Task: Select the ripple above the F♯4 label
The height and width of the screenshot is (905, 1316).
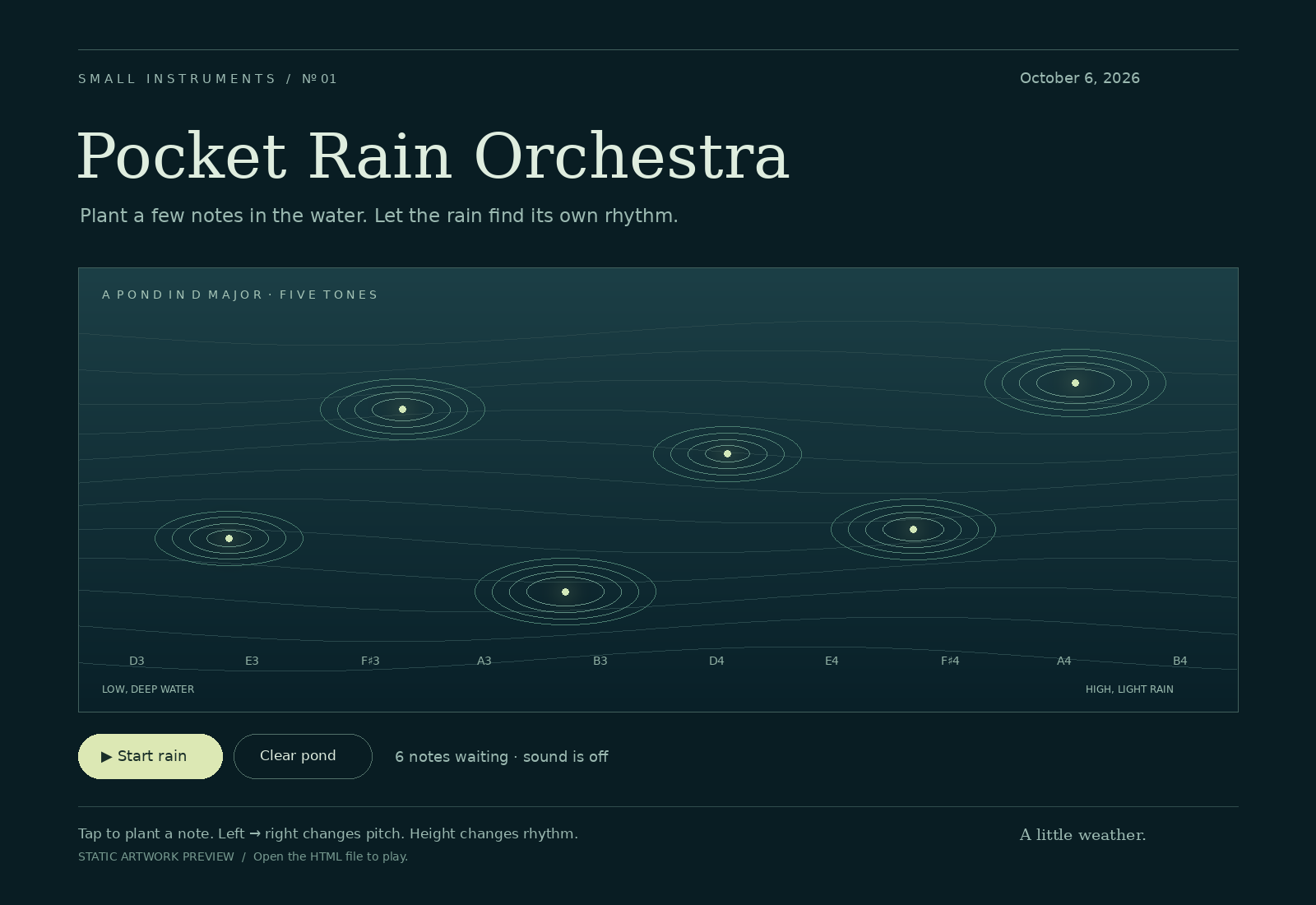Action: tap(913, 529)
